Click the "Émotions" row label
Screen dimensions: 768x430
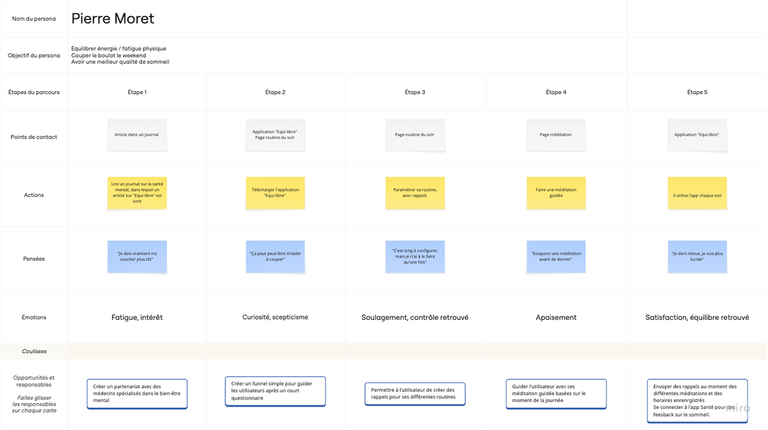click(x=34, y=317)
